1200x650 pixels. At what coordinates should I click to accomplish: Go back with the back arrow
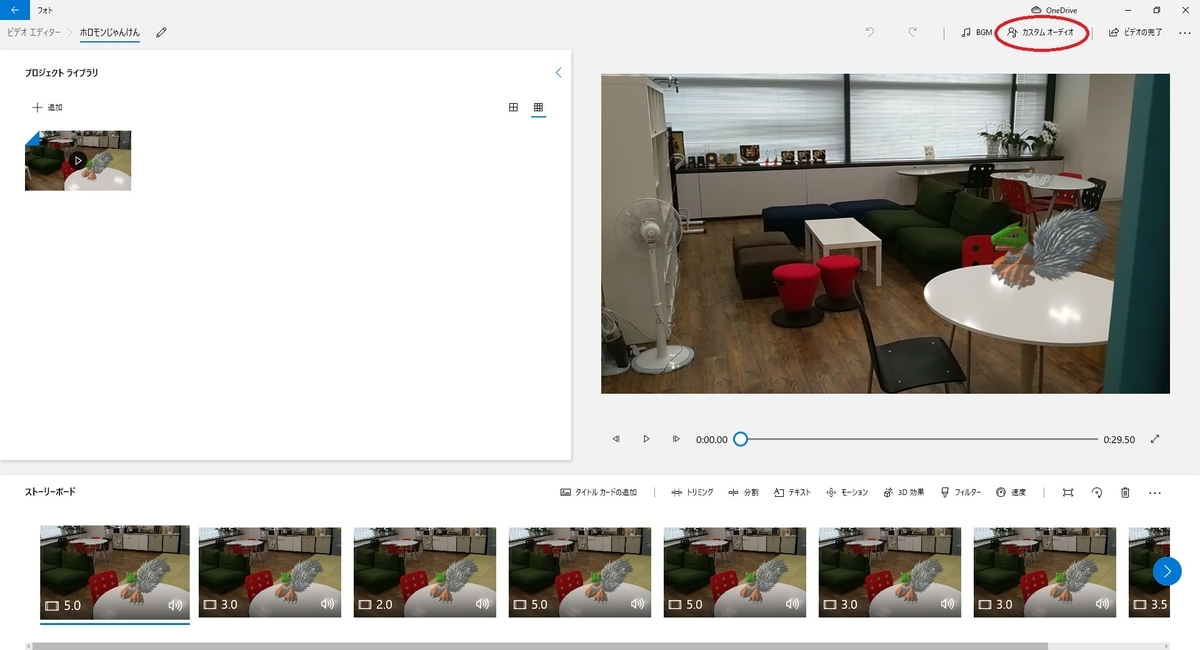pos(14,9)
